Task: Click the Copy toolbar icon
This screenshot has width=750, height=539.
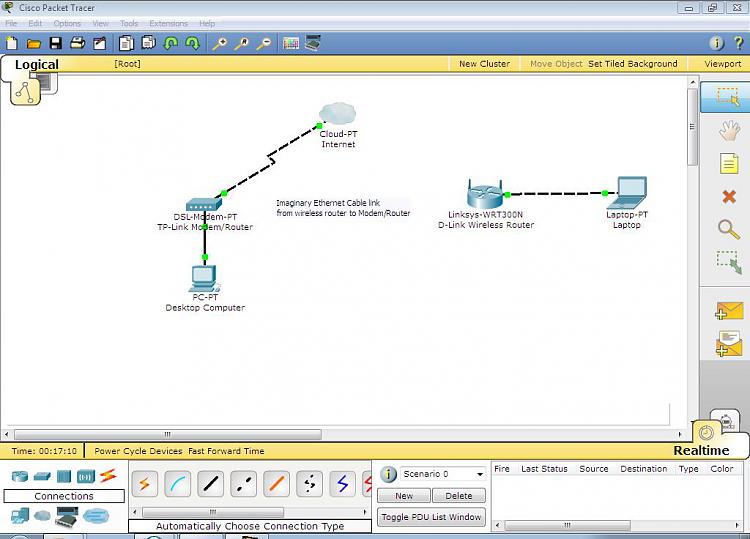Action: 126,44
